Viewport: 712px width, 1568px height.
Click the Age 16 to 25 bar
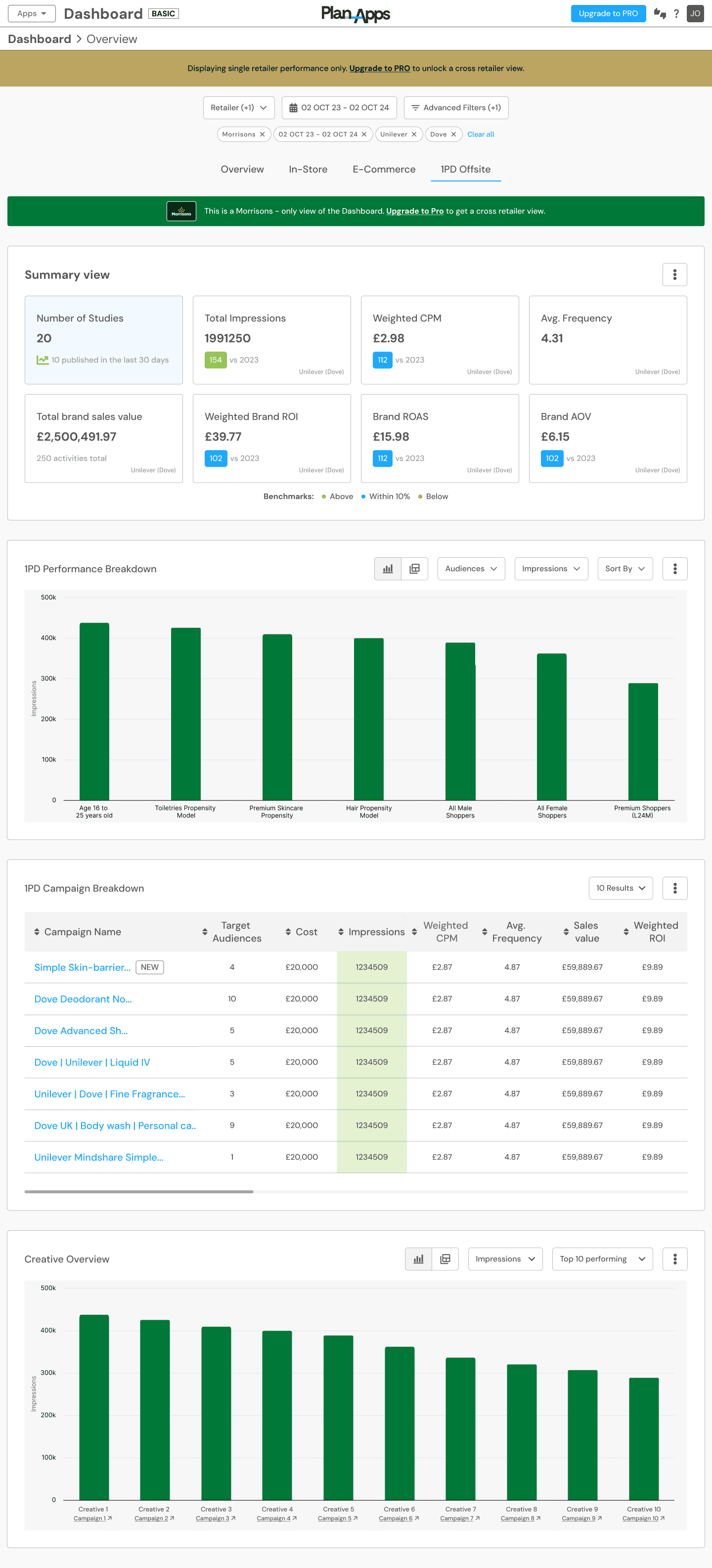(94, 711)
